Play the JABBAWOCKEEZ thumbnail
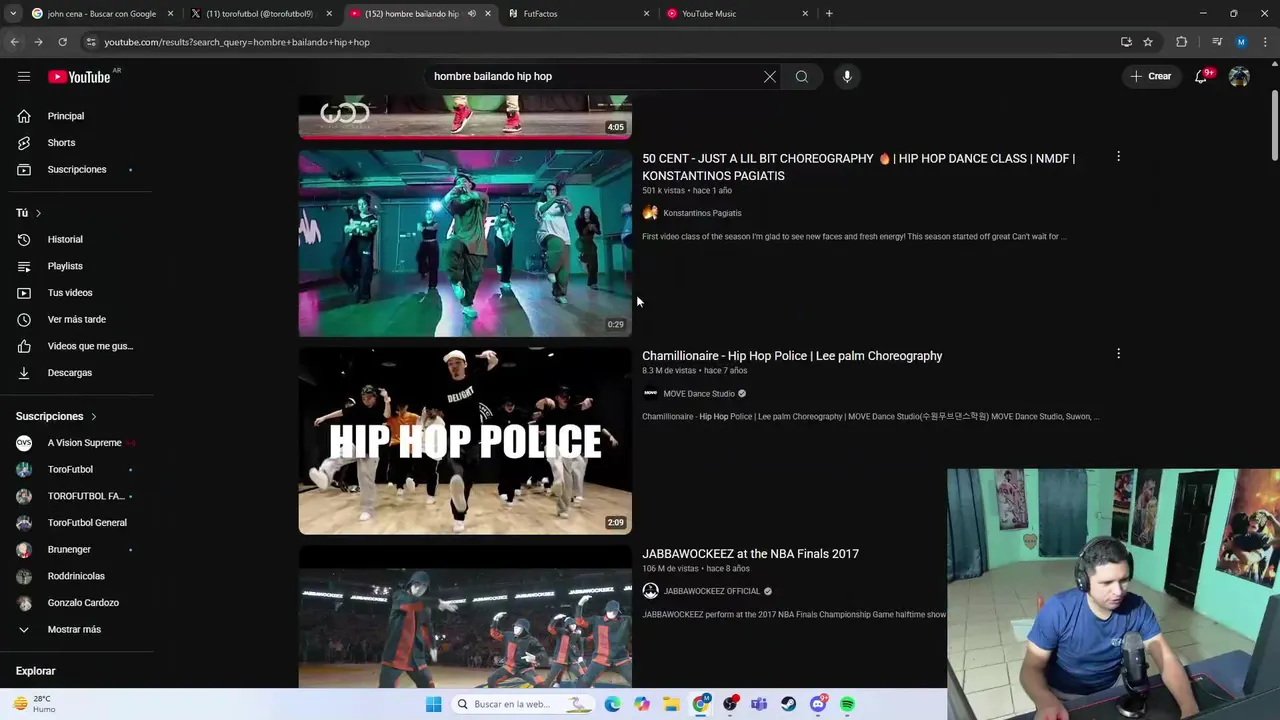Viewport: 1280px width, 720px height. [465, 618]
